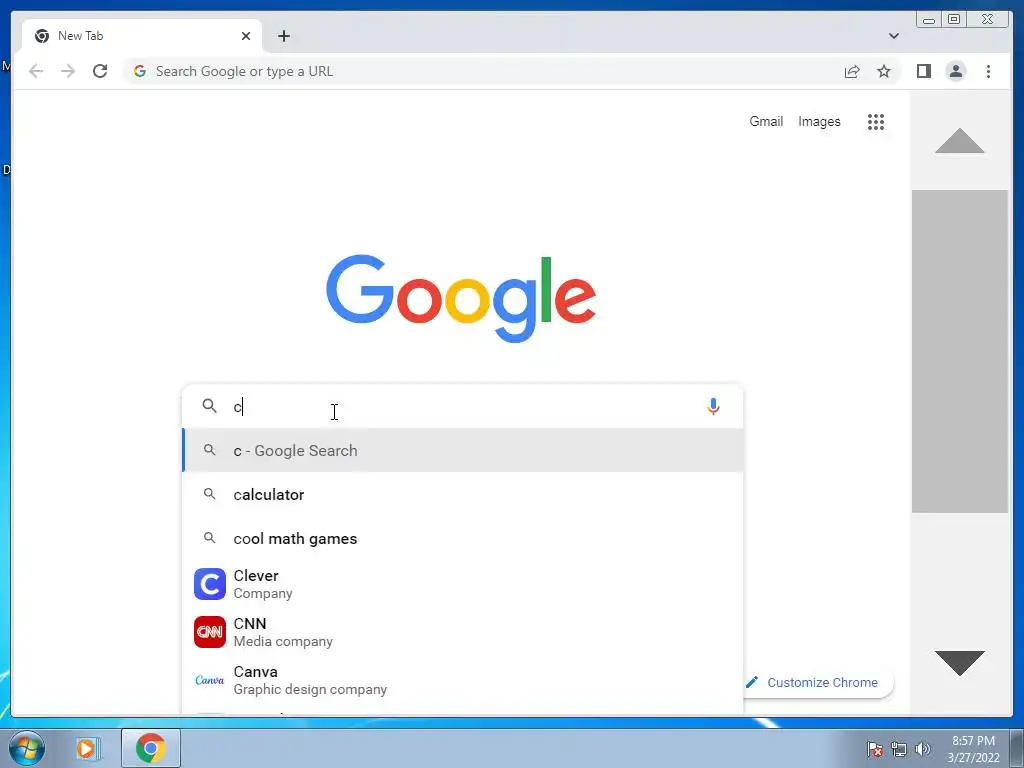Select the Clever company suggestion icon
The image size is (1024, 768).
coord(210,584)
